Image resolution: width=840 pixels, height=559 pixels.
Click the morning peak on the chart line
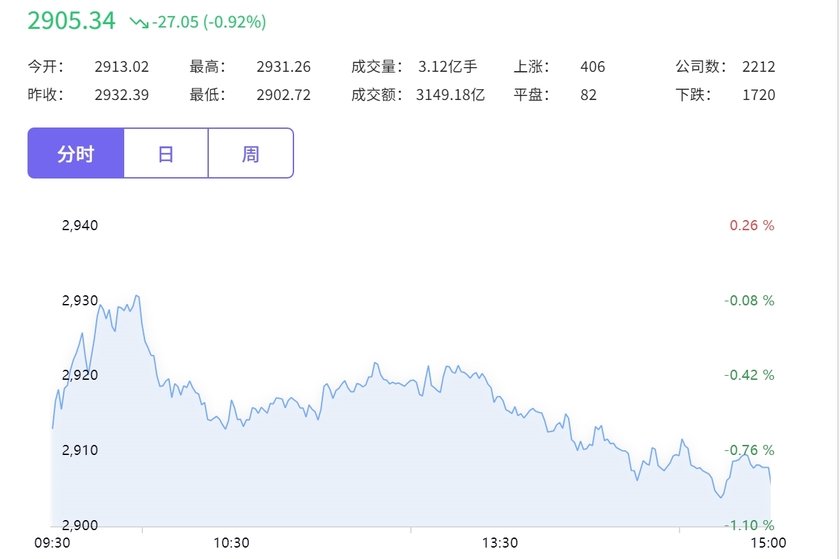[137, 296]
